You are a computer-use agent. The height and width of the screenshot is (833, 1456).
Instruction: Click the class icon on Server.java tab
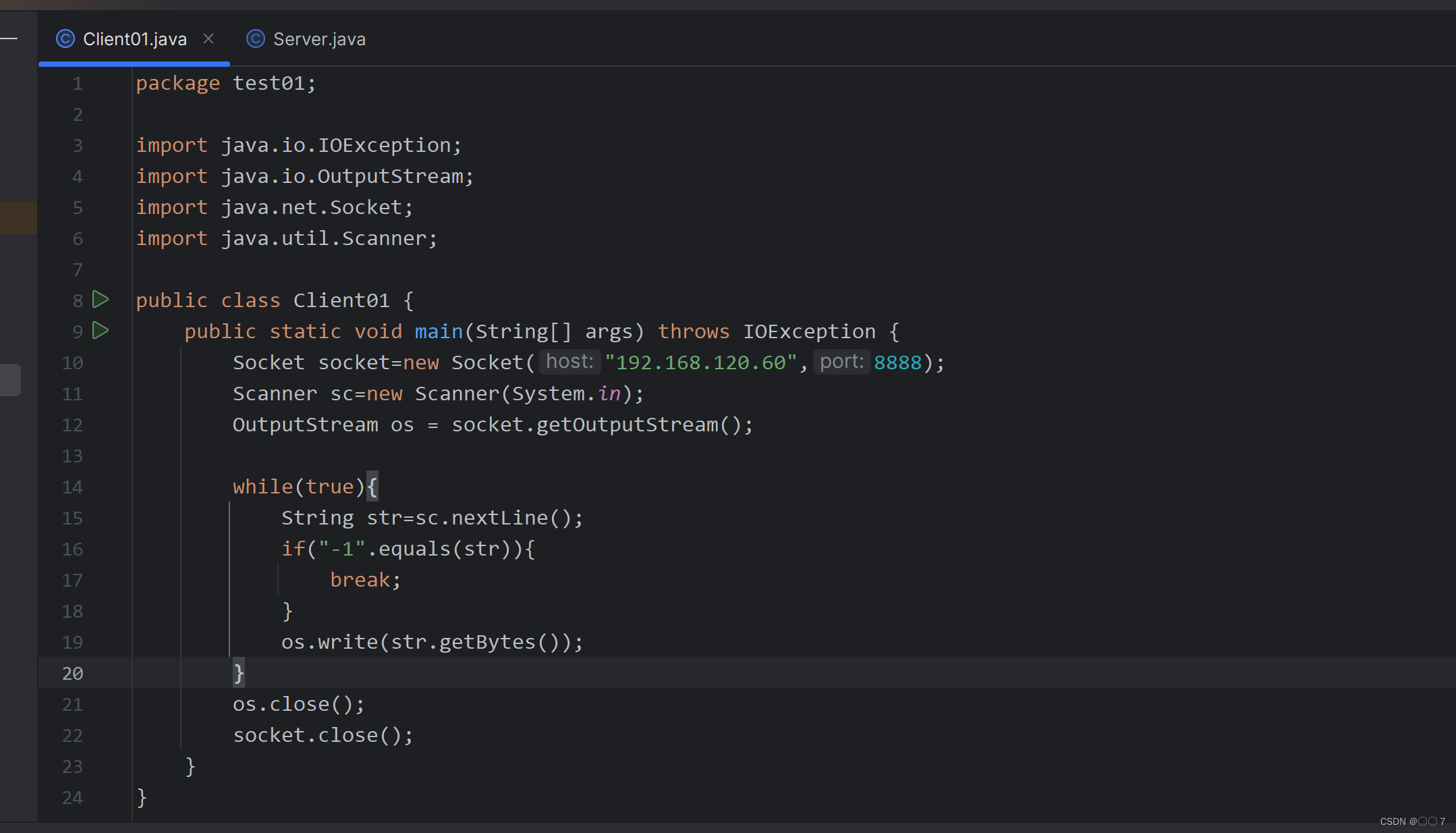255,39
